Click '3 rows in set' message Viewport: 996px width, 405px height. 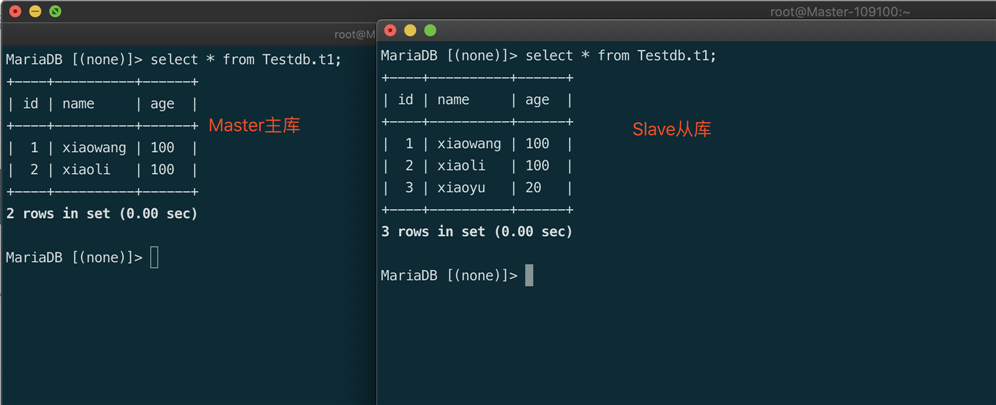pos(477,232)
